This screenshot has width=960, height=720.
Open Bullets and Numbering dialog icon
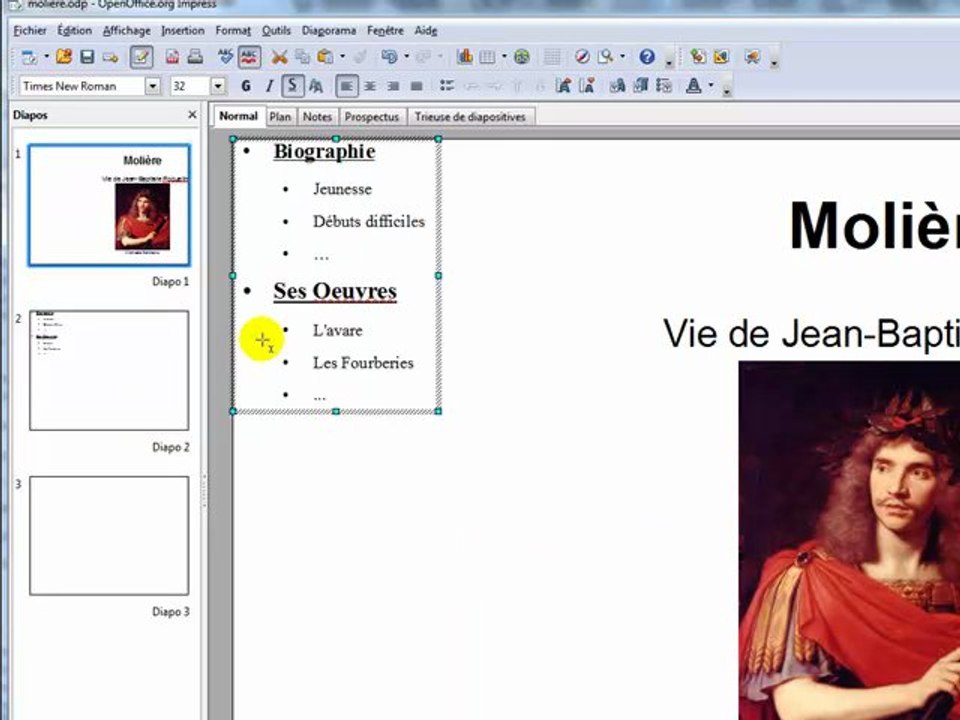(664, 86)
